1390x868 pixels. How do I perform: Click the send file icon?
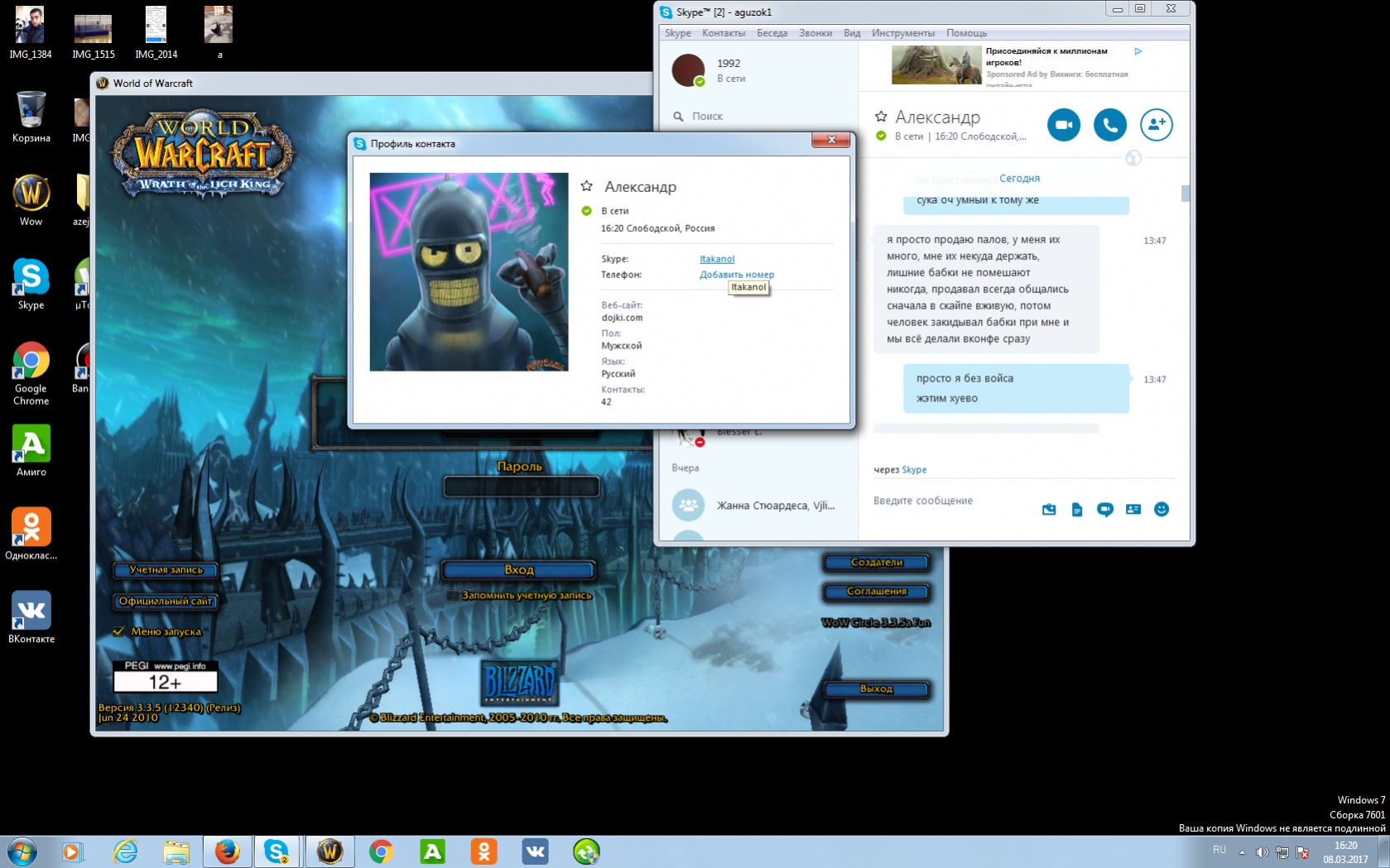coord(1076,510)
